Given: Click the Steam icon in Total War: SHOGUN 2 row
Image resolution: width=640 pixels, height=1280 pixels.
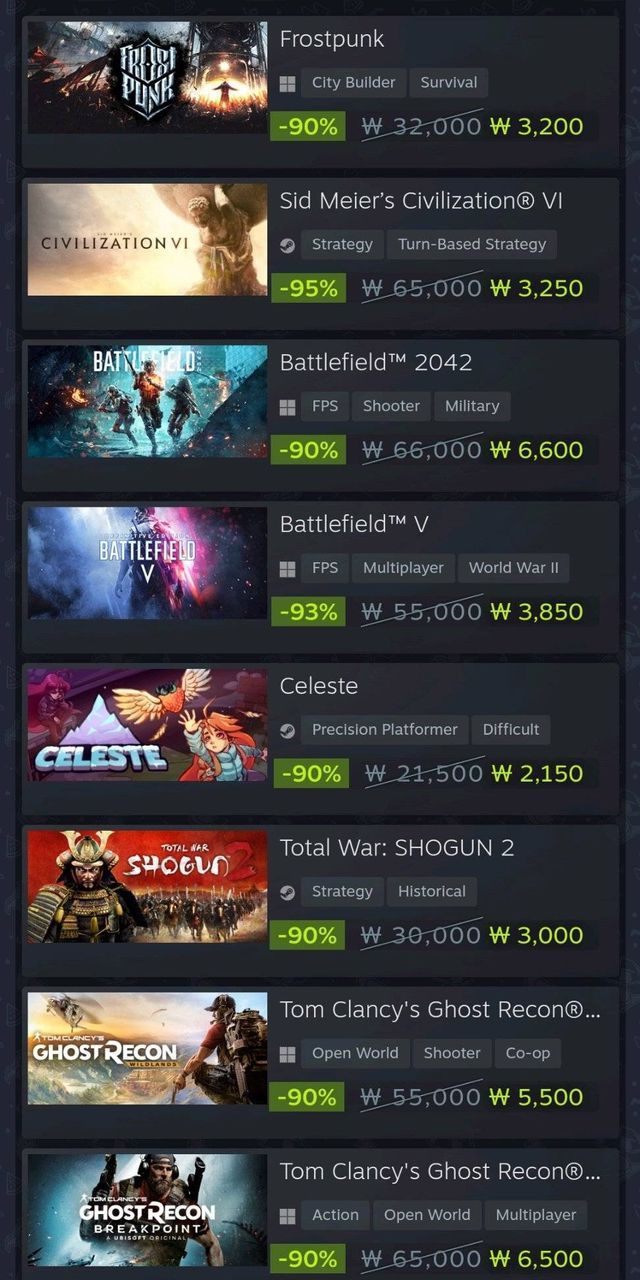Looking at the screenshot, I should [x=287, y=893].
